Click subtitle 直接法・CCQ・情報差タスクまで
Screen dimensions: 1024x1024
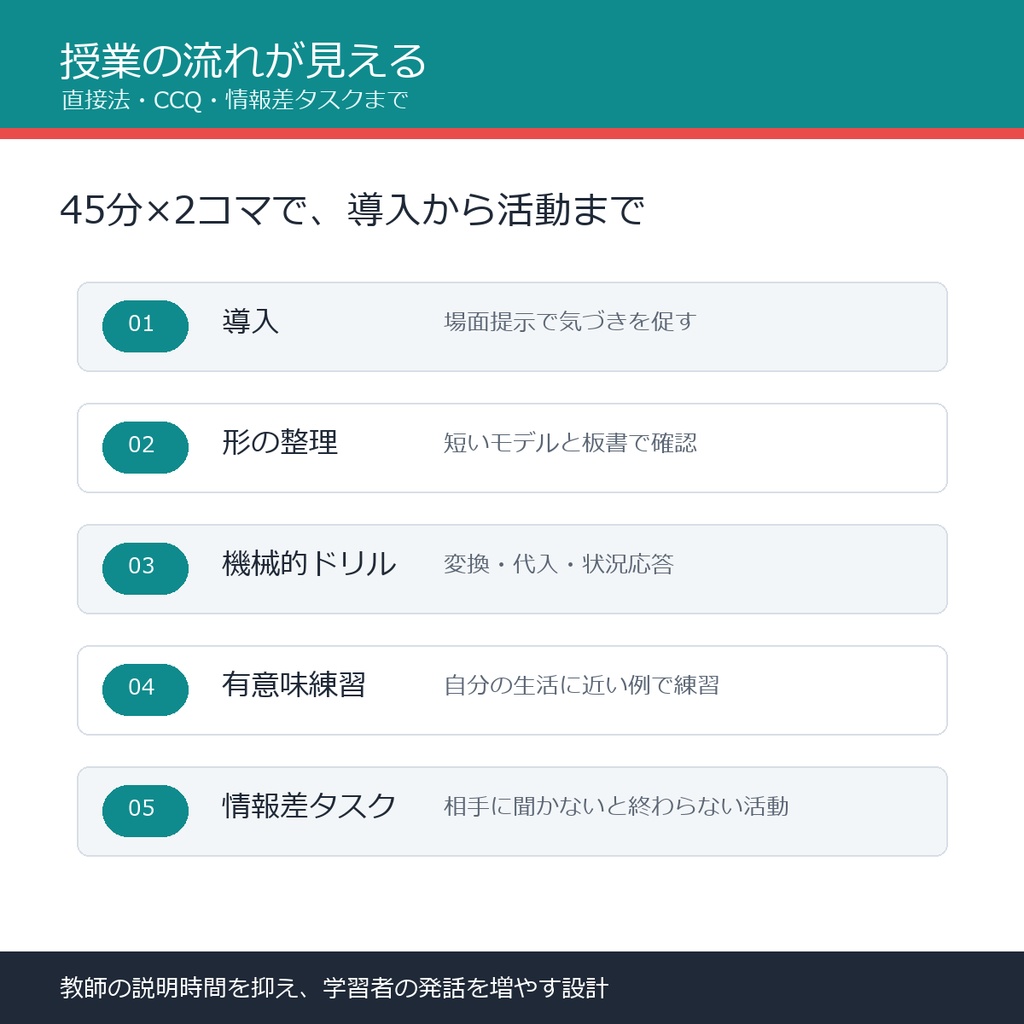(x=235, y=100)
